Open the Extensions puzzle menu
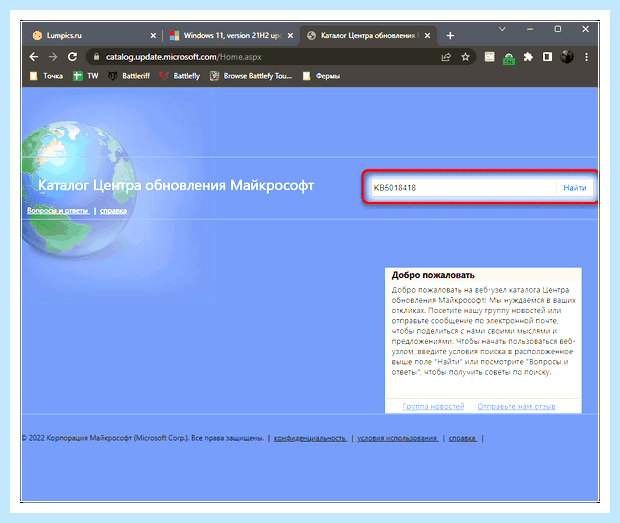Screen dimensions: 620x523 pyautogui.click(x=528, y=57)
